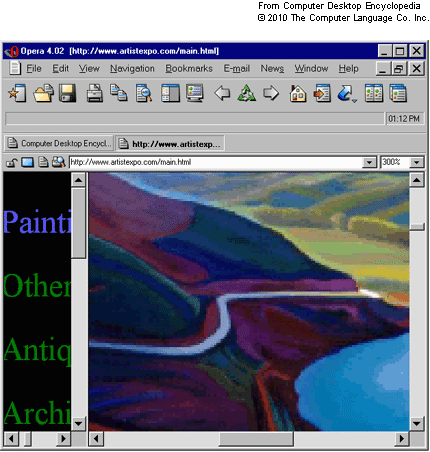Follow the blue Painti link in sidebar
The width and height of the screenshot is (430, 452).
(x=37, y=222)
